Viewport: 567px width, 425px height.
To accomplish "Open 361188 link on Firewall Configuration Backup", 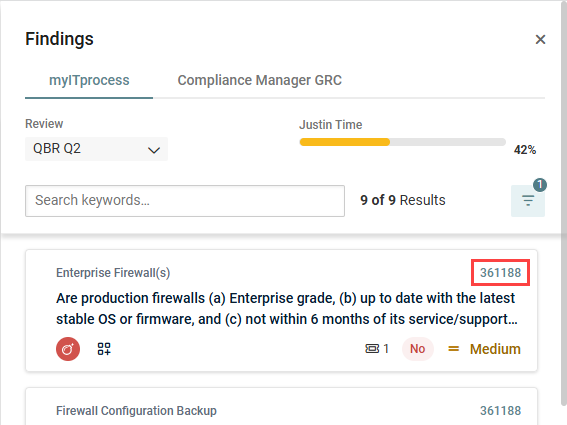I will pyautogui.click(x=500, y=411).
